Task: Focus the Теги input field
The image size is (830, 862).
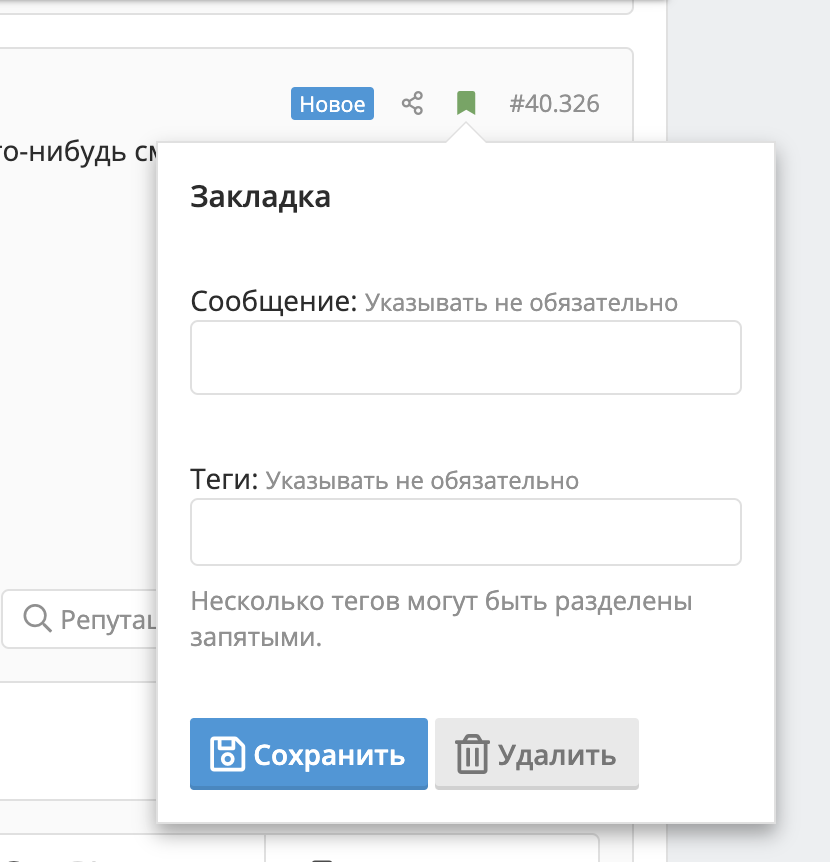Action: point(466,532)
